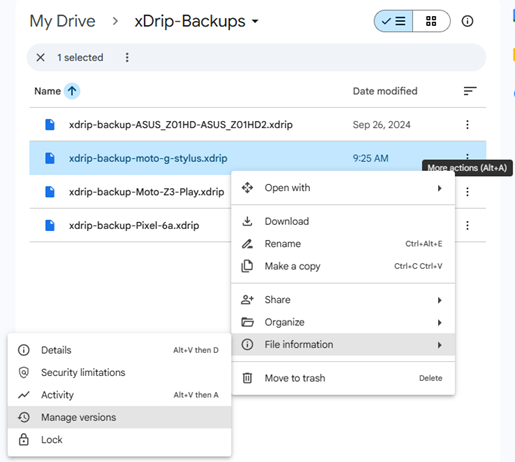Open more options beside '1 selected'

pyautogui.click(x=127, y=58)
